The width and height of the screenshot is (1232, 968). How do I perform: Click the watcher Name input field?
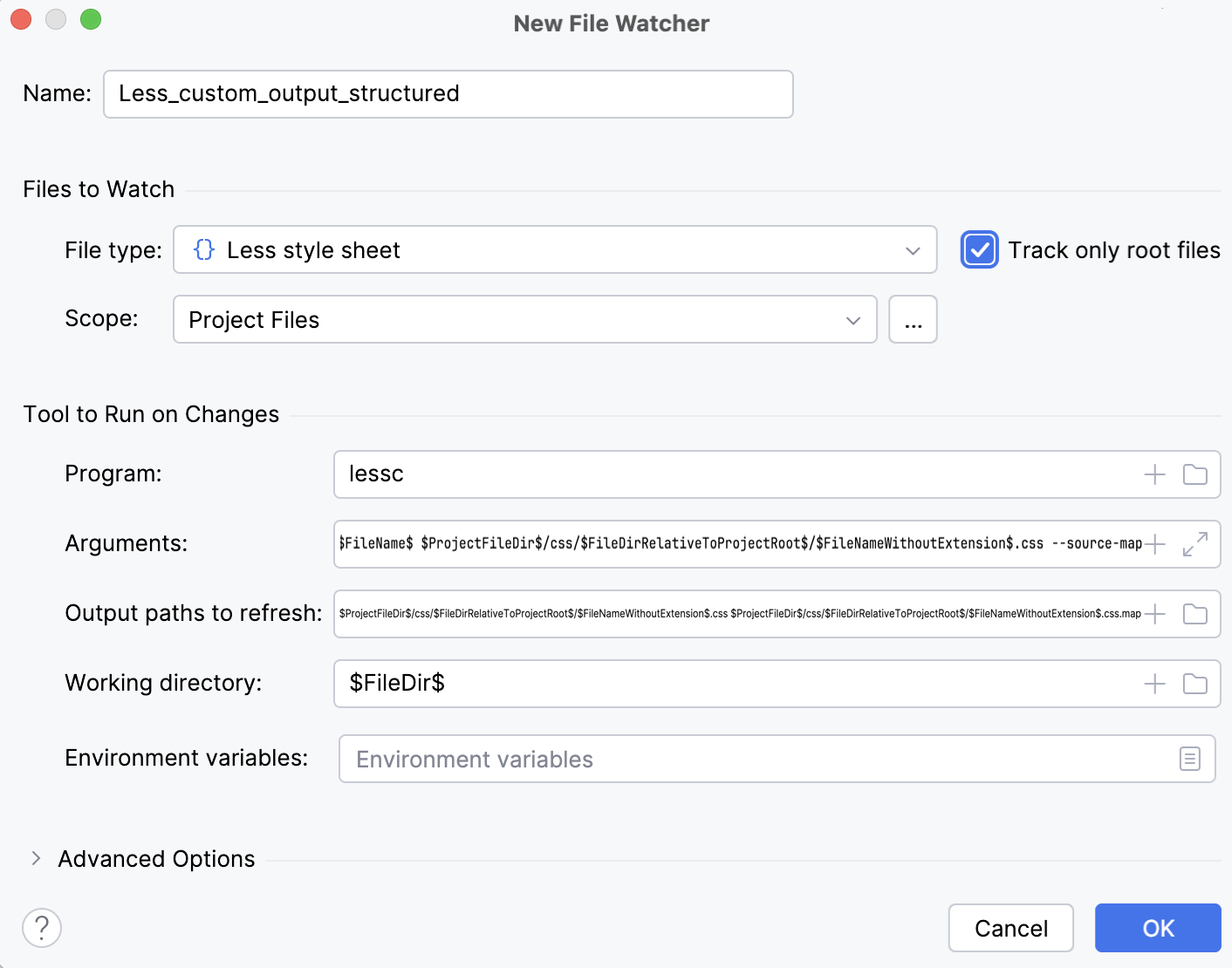[447, 93]
